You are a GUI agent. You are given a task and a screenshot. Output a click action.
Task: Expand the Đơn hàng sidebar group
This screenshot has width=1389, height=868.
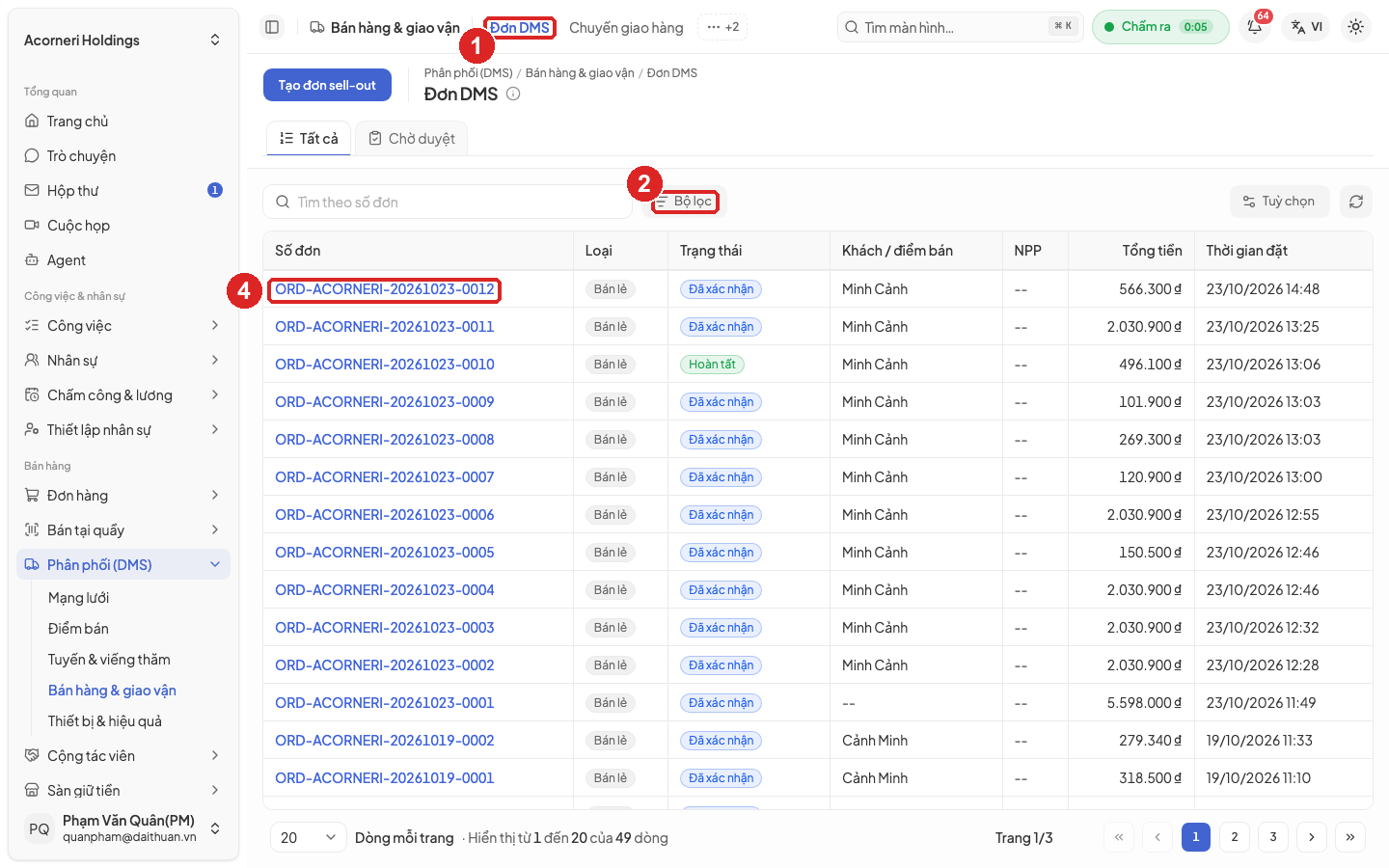point(123,496)
